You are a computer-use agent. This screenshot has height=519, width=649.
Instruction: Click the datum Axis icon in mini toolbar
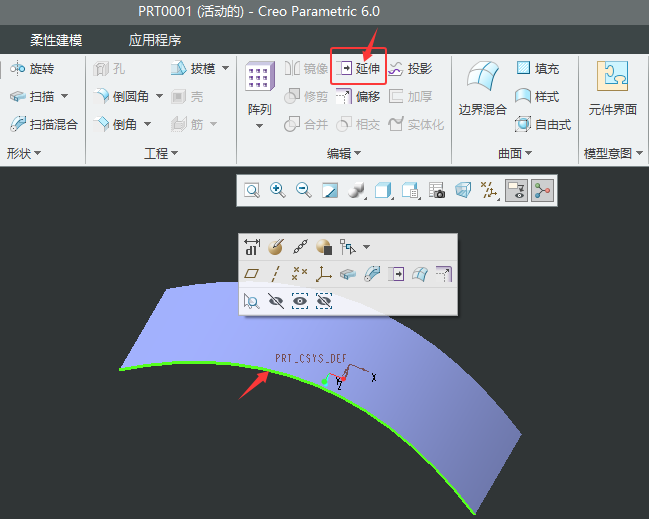pyautogui.click(x=276, y=274)
